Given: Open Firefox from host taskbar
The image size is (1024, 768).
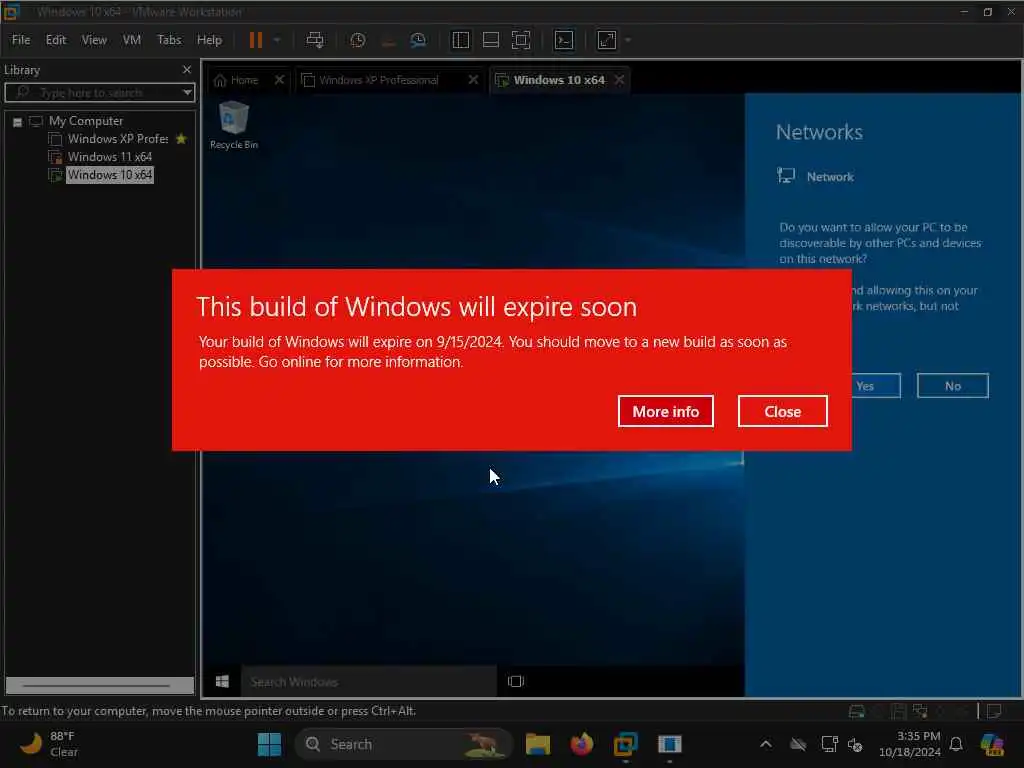Looking at the screenshot, I should pos(581,744).
